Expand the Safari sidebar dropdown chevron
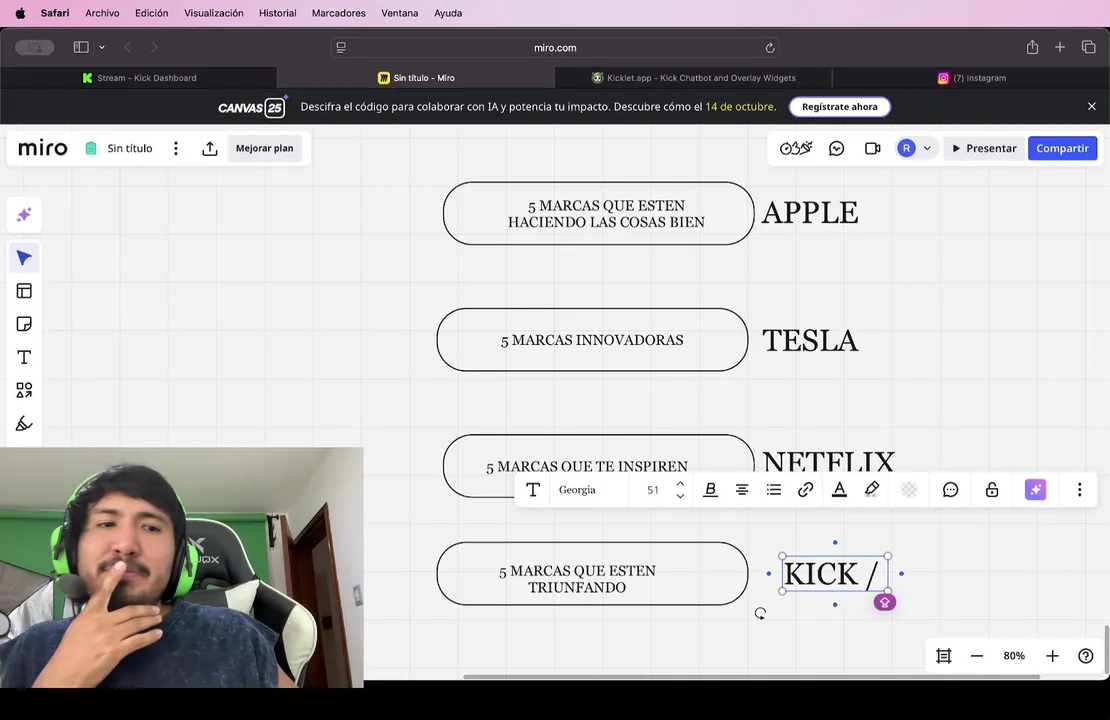 tap(102, 47)
